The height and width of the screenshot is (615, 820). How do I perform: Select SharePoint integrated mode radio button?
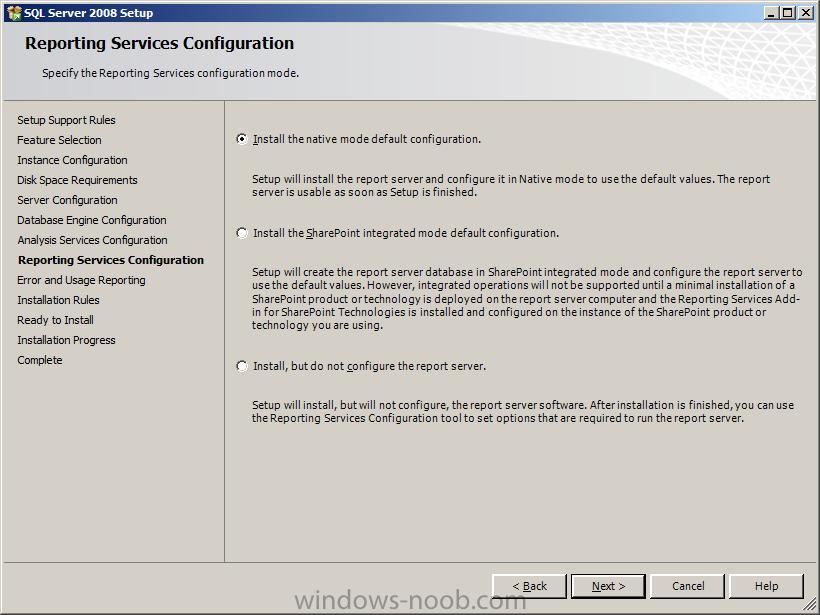242,233
